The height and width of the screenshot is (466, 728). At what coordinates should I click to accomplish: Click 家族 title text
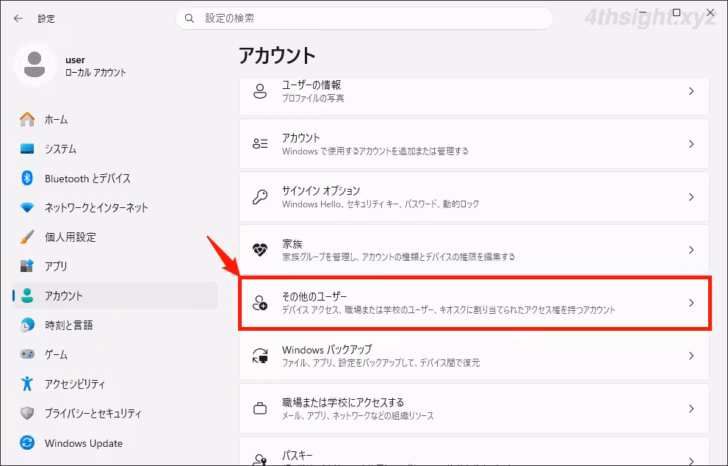click(x=292, y=244)
